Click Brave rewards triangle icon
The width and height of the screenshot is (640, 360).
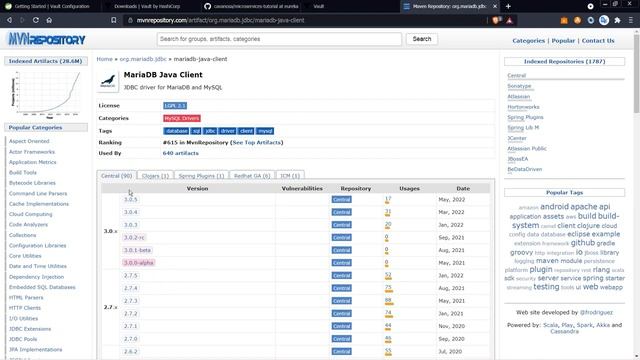click(510, 20)
